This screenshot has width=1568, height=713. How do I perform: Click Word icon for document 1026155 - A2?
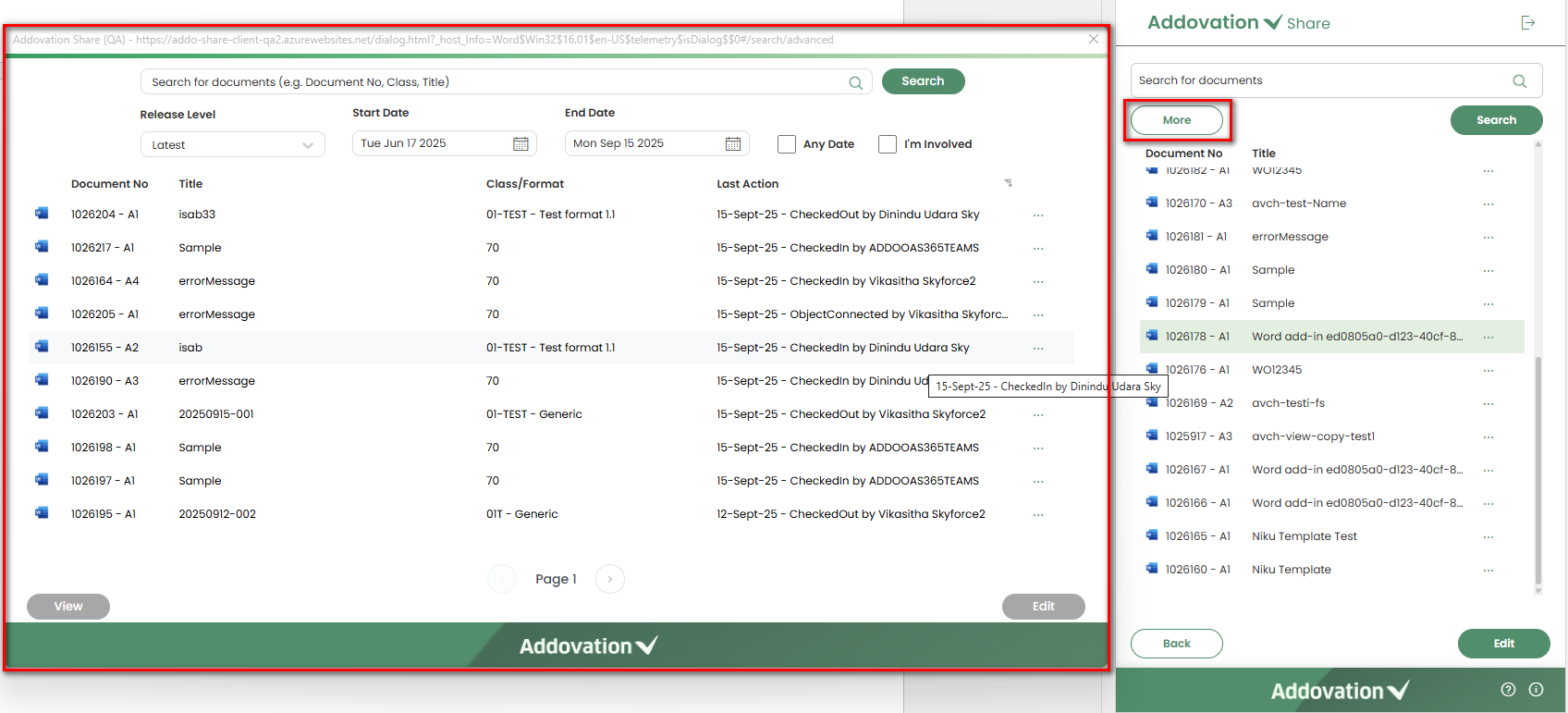click(x=42, y=347)
